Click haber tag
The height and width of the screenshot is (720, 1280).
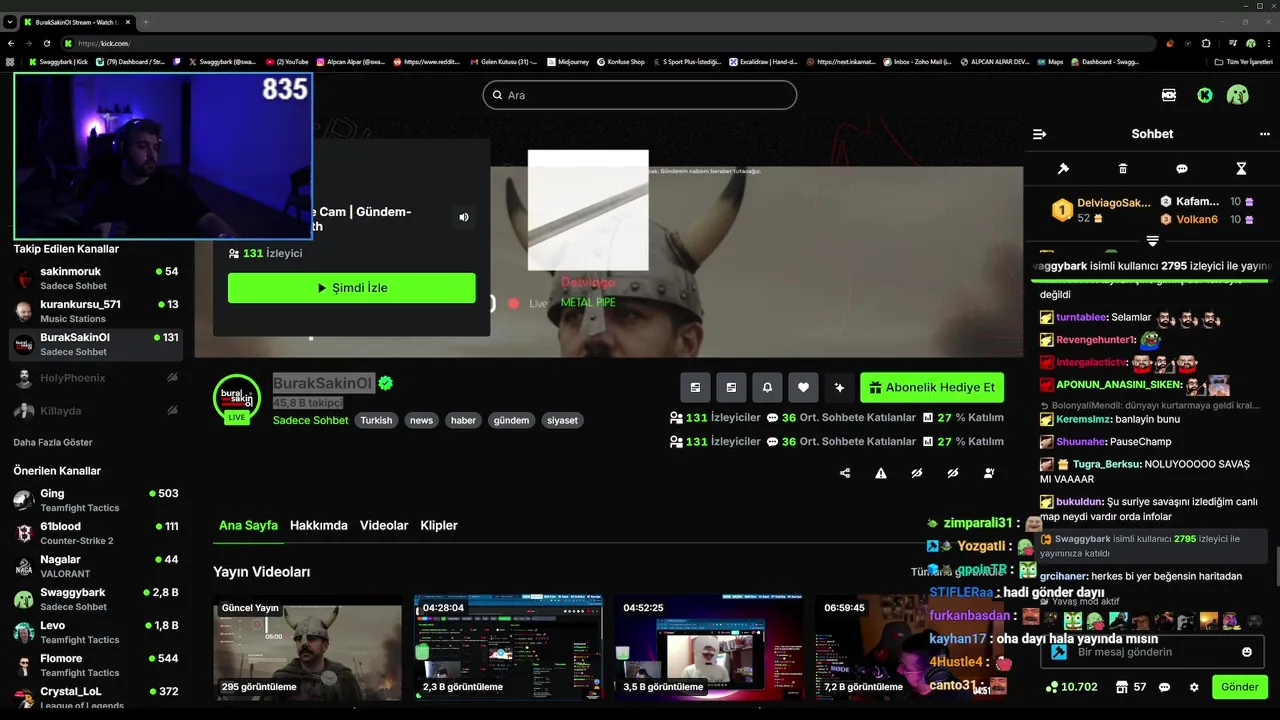click(x=463, y=421)
